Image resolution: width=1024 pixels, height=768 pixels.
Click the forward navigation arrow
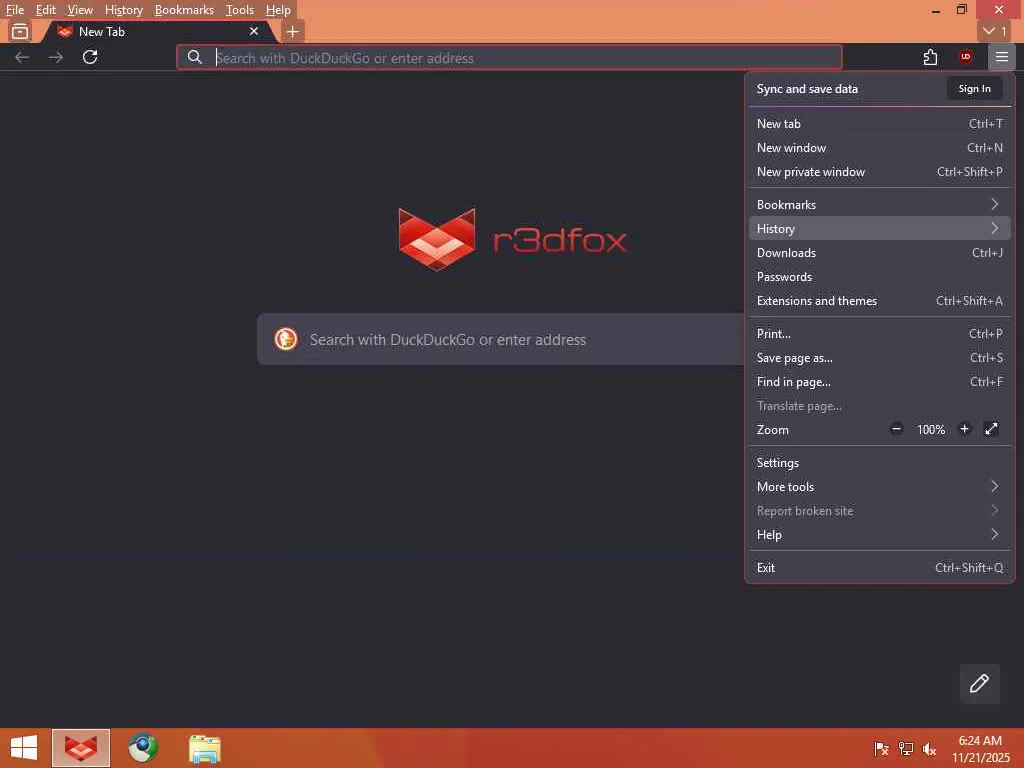56,57
